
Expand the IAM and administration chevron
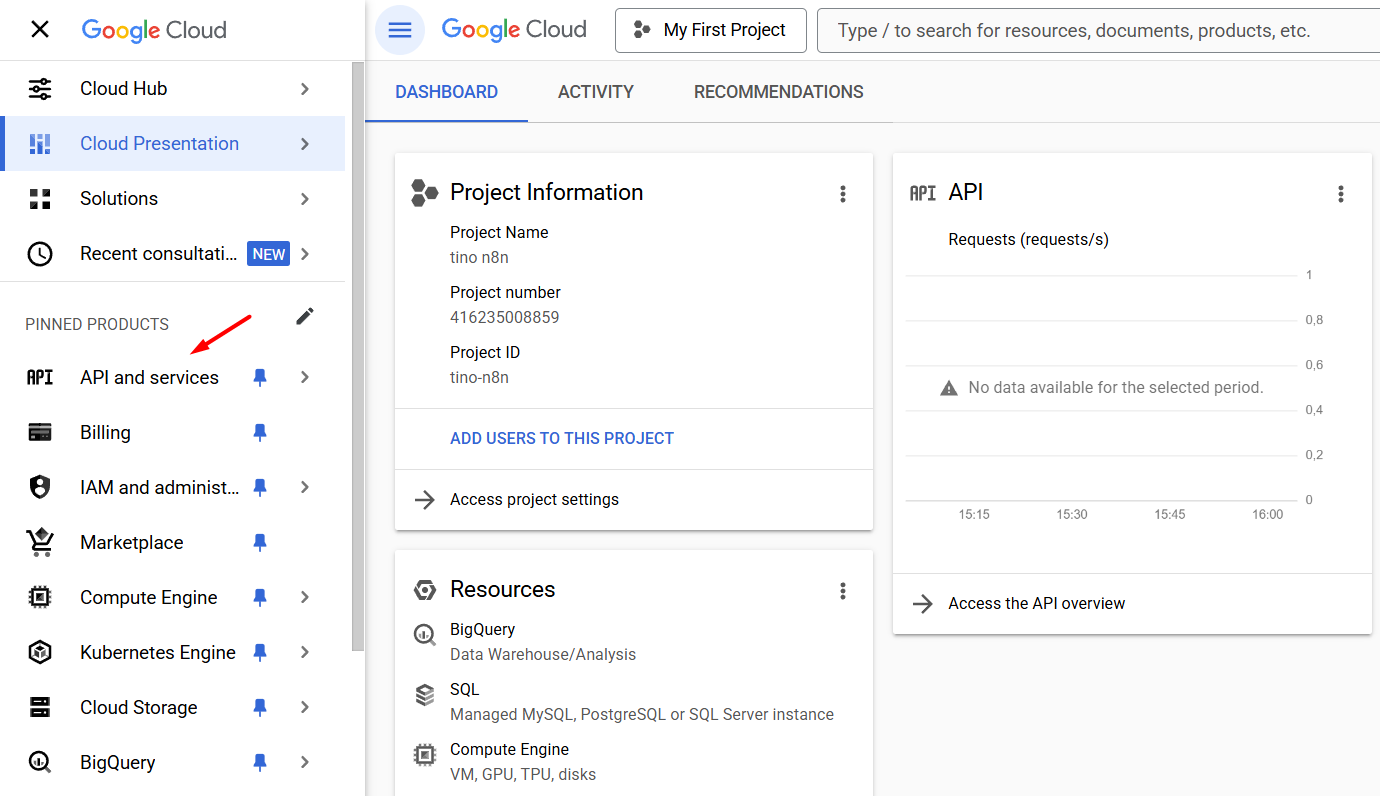[305, 487]
